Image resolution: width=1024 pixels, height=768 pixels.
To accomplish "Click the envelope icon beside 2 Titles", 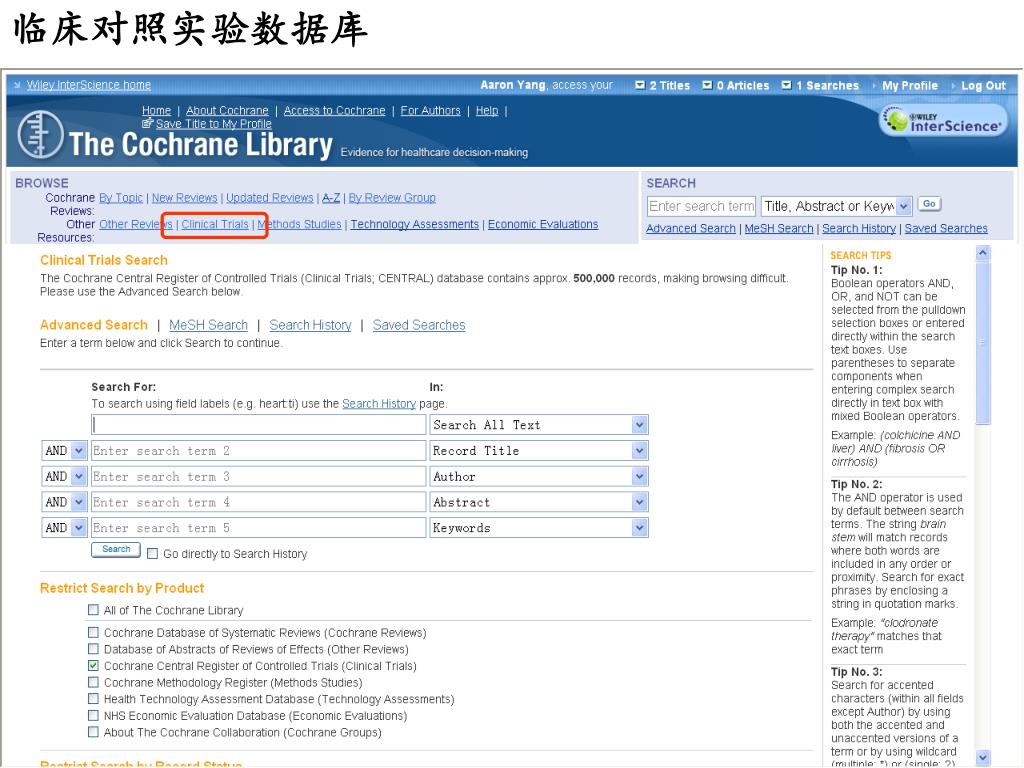I will 640,85.
